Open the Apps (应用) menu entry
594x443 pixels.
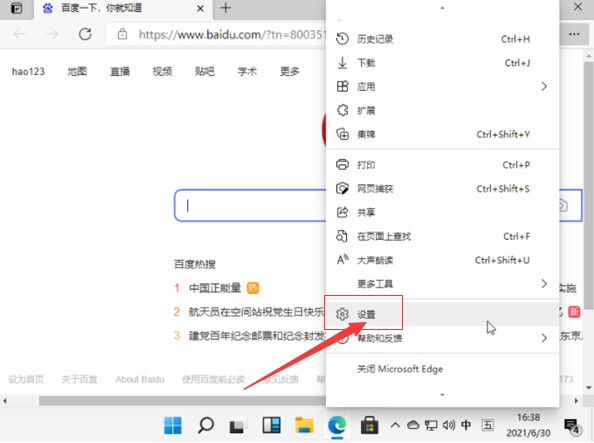pyautogui.click(x=442, y=87)
